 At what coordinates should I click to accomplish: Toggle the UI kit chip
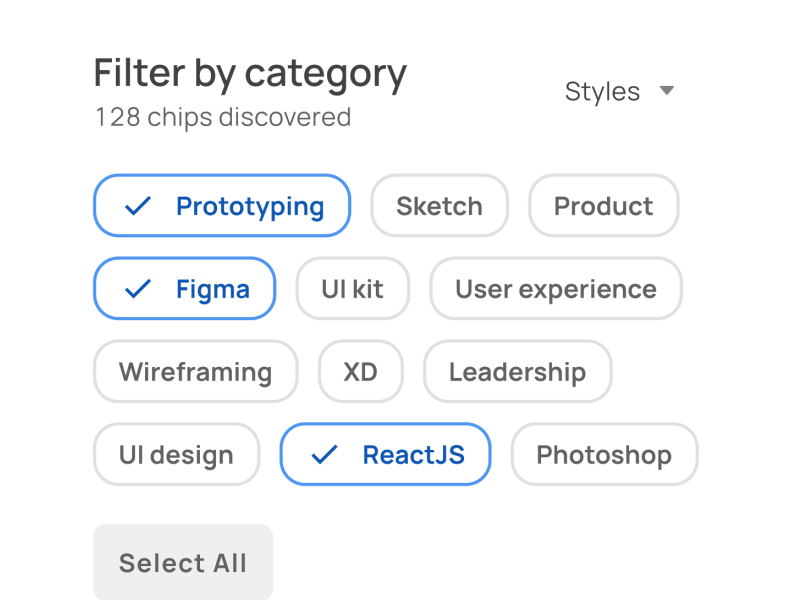(352, 289)
